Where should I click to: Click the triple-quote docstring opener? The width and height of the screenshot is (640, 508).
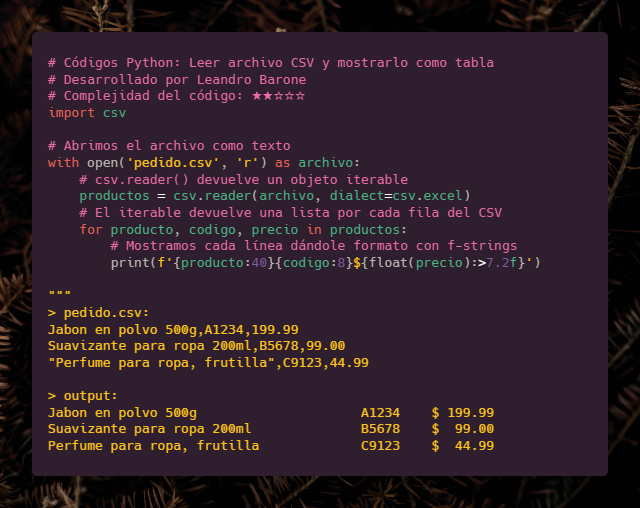59,295
